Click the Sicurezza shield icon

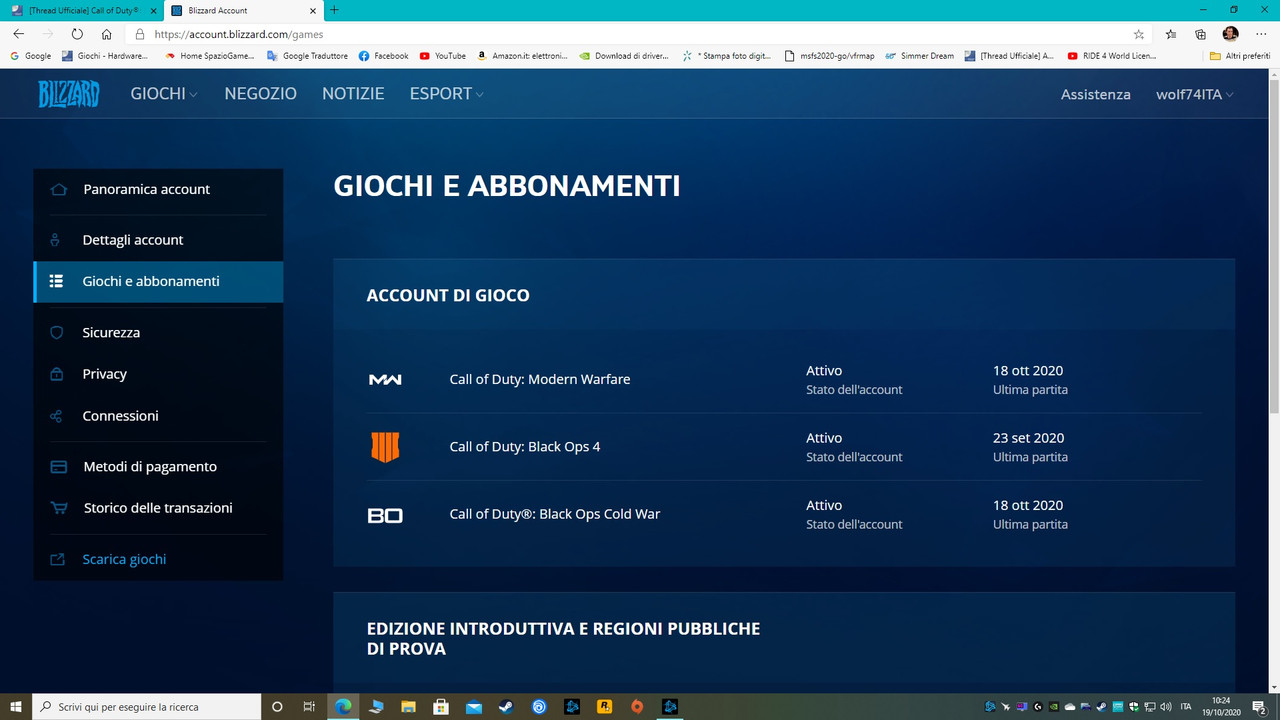click(57, 332)
